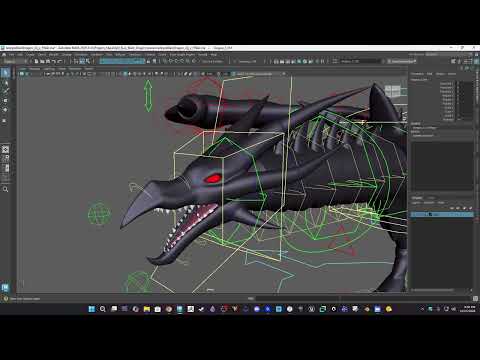Select by component type mode icon
This screenshot has width=480, height=360.
88,61
